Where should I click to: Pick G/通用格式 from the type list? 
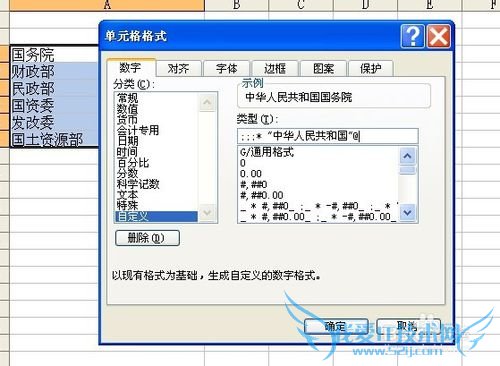click(318, 152)
